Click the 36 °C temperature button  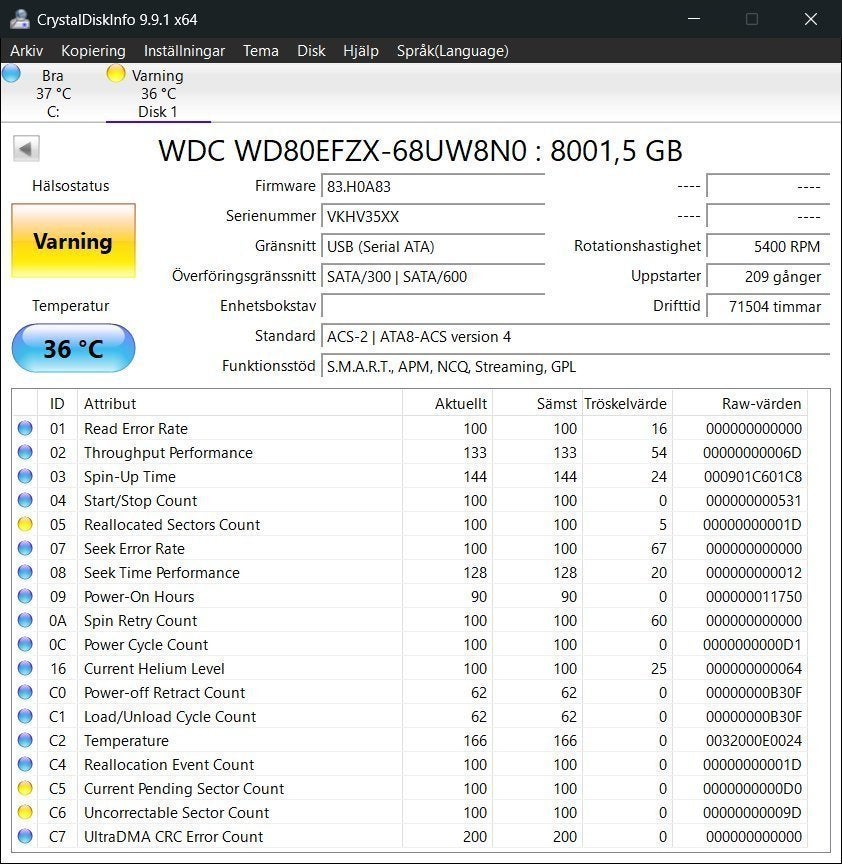[x=73, y=348]
